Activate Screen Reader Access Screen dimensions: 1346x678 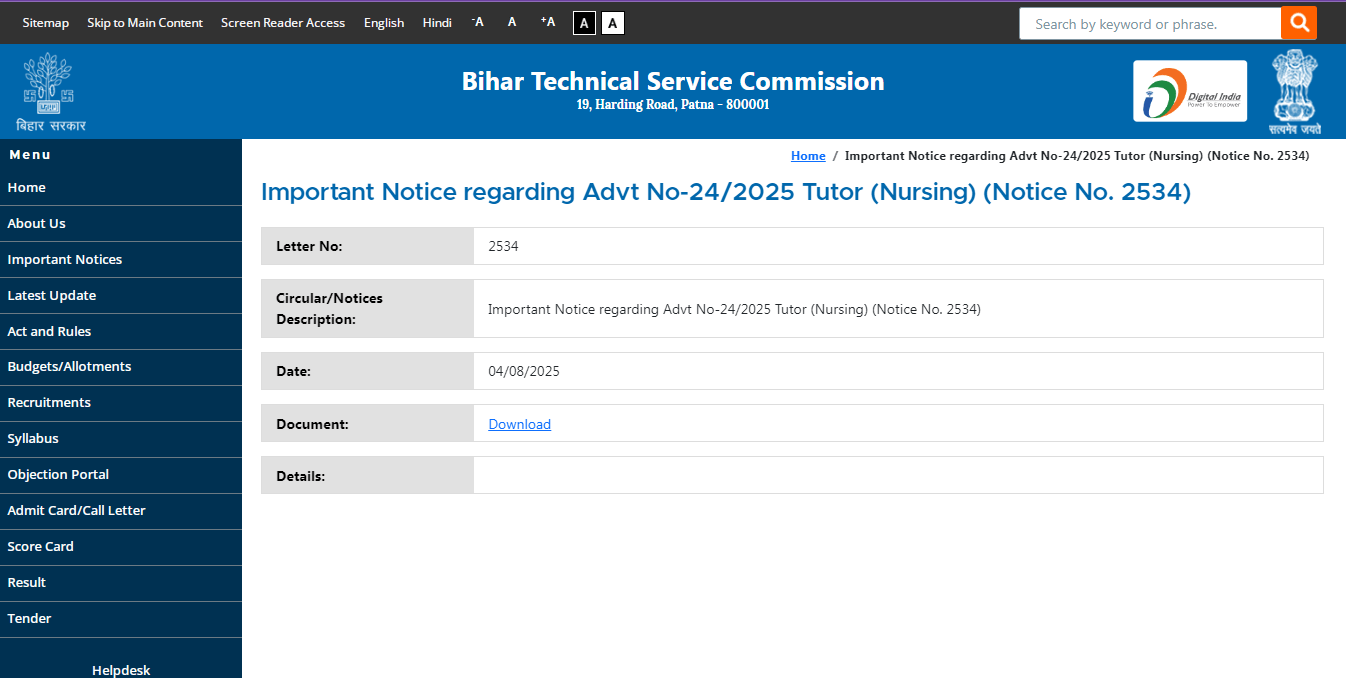coord(283,22)
